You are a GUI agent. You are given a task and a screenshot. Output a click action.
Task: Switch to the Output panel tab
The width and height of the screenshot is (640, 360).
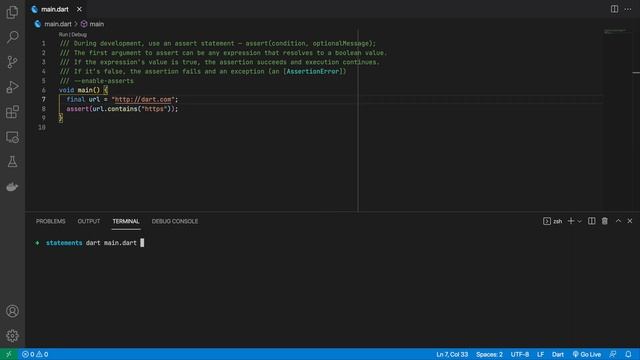coord(89,221)
